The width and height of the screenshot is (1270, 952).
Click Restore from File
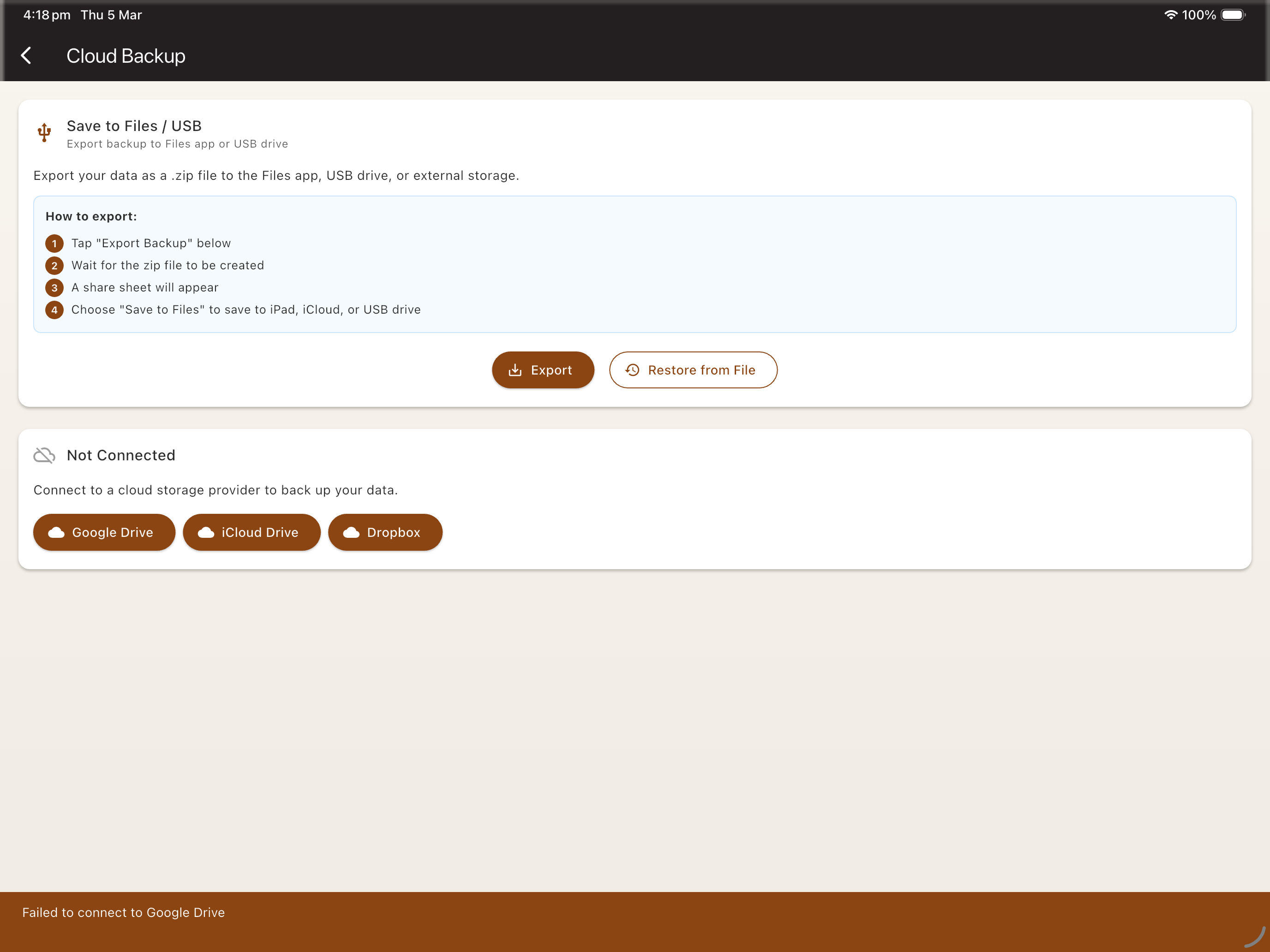[693, 370]
